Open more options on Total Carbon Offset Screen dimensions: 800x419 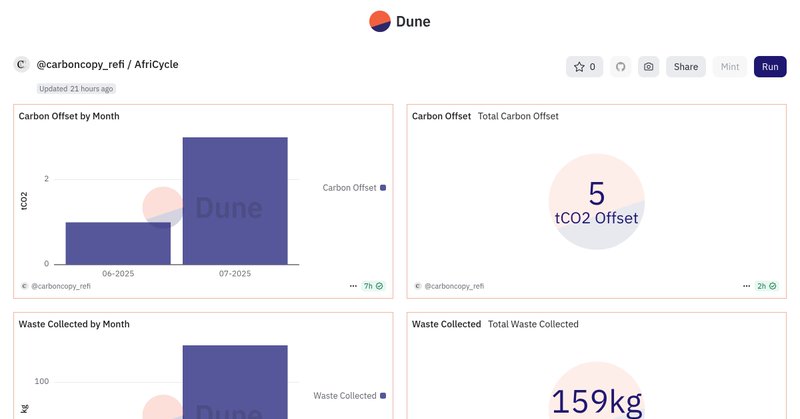click(x=746, y=286)
